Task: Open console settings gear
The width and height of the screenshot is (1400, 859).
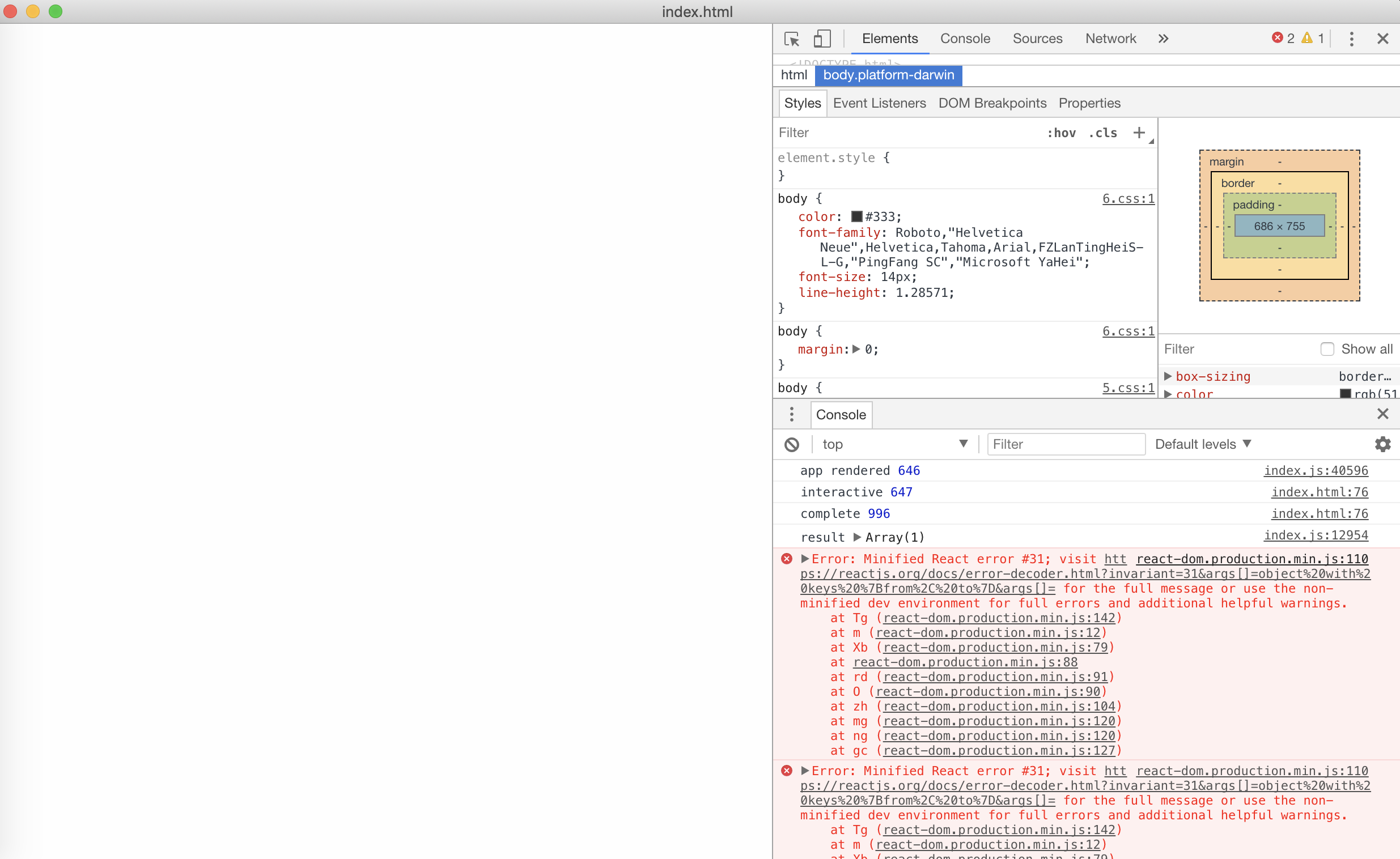Action: pos(1382,444)
